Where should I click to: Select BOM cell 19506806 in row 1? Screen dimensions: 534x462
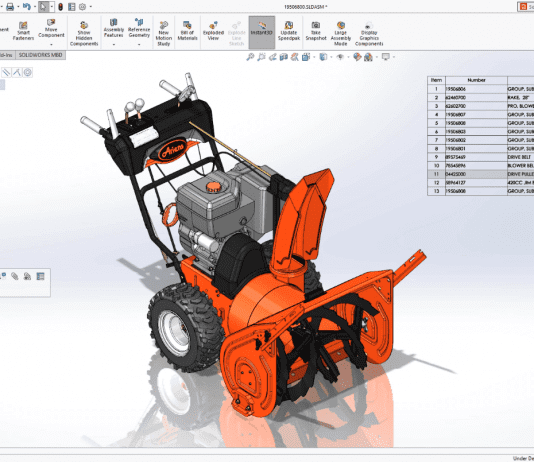point(476,89)
